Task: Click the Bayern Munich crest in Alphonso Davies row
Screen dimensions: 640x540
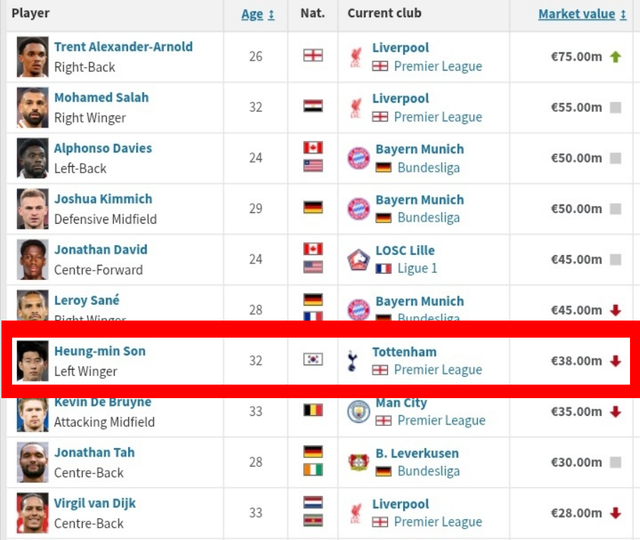Action: click(x=358, y=158)
